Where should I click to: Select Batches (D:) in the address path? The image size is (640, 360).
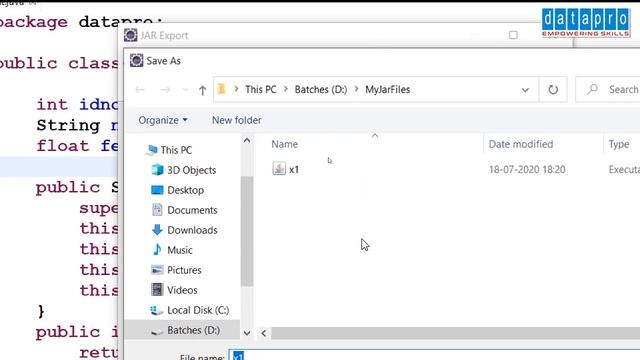coord(321,89)
